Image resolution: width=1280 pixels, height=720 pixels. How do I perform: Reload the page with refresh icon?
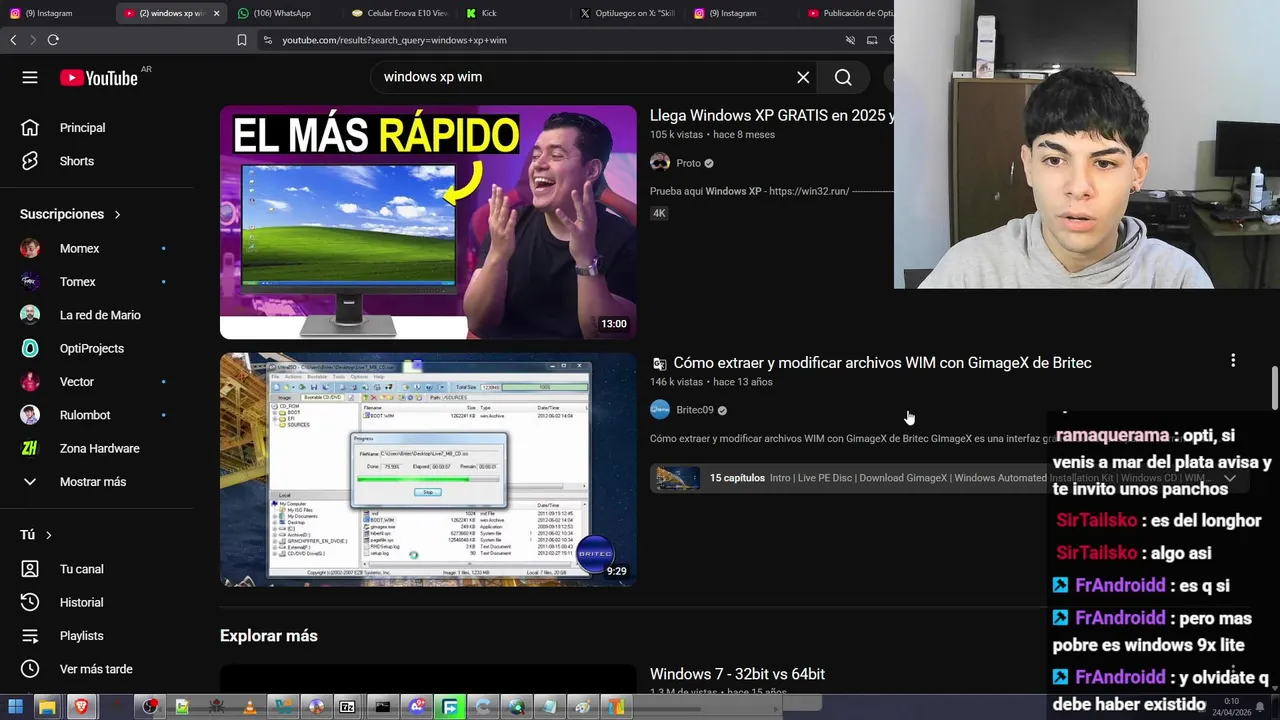pos(53,40)
